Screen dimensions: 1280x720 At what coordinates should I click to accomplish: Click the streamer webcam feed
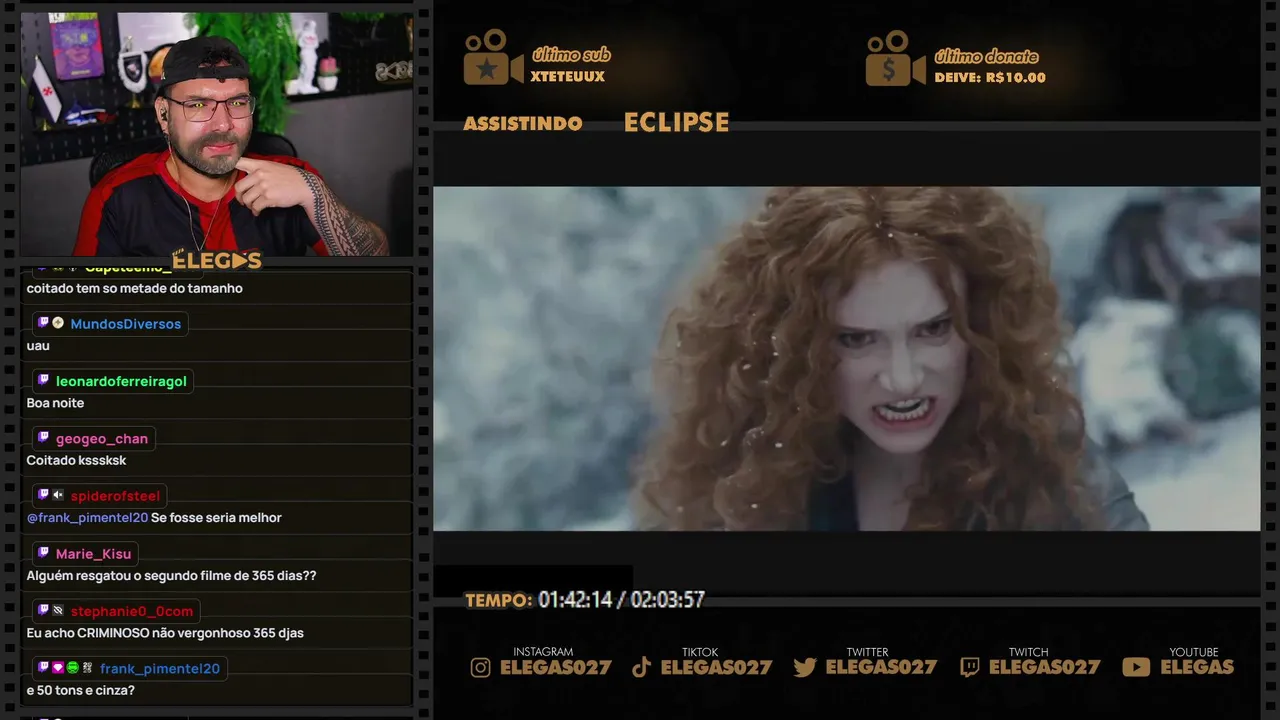point(216,134)
